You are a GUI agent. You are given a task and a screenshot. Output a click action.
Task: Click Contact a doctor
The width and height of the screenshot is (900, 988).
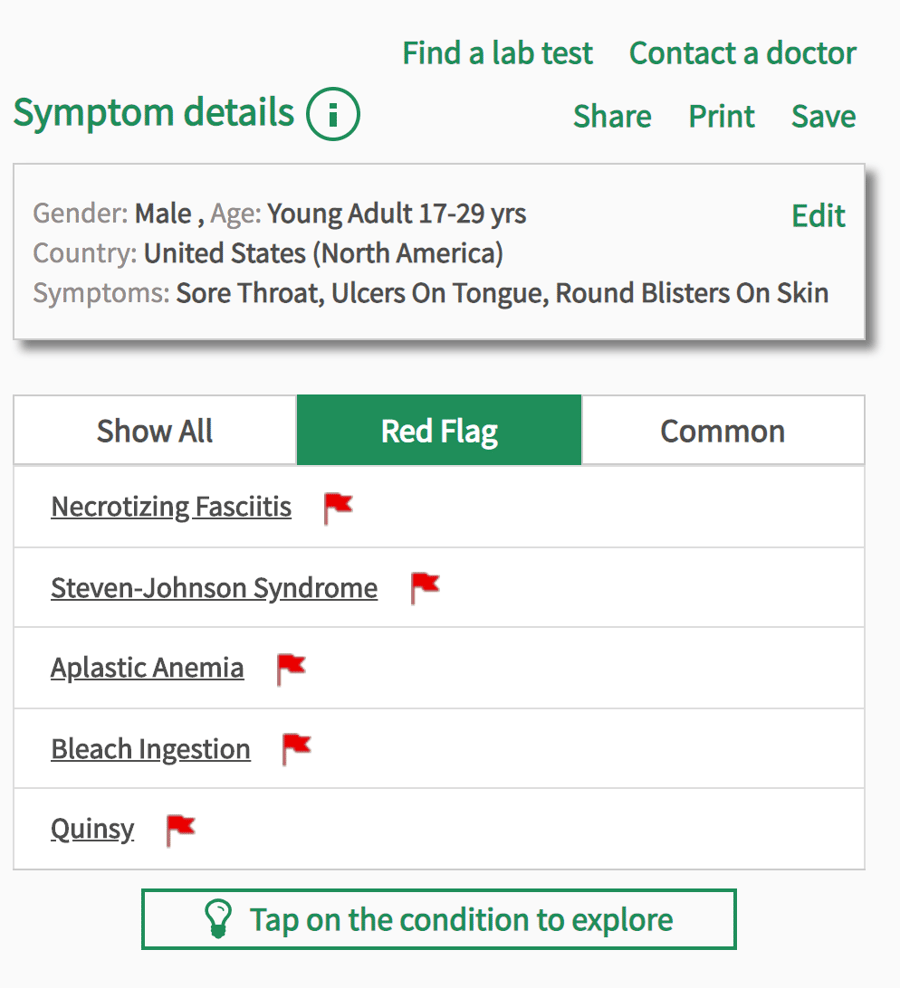pyautogui.click(x=742, y=52)
